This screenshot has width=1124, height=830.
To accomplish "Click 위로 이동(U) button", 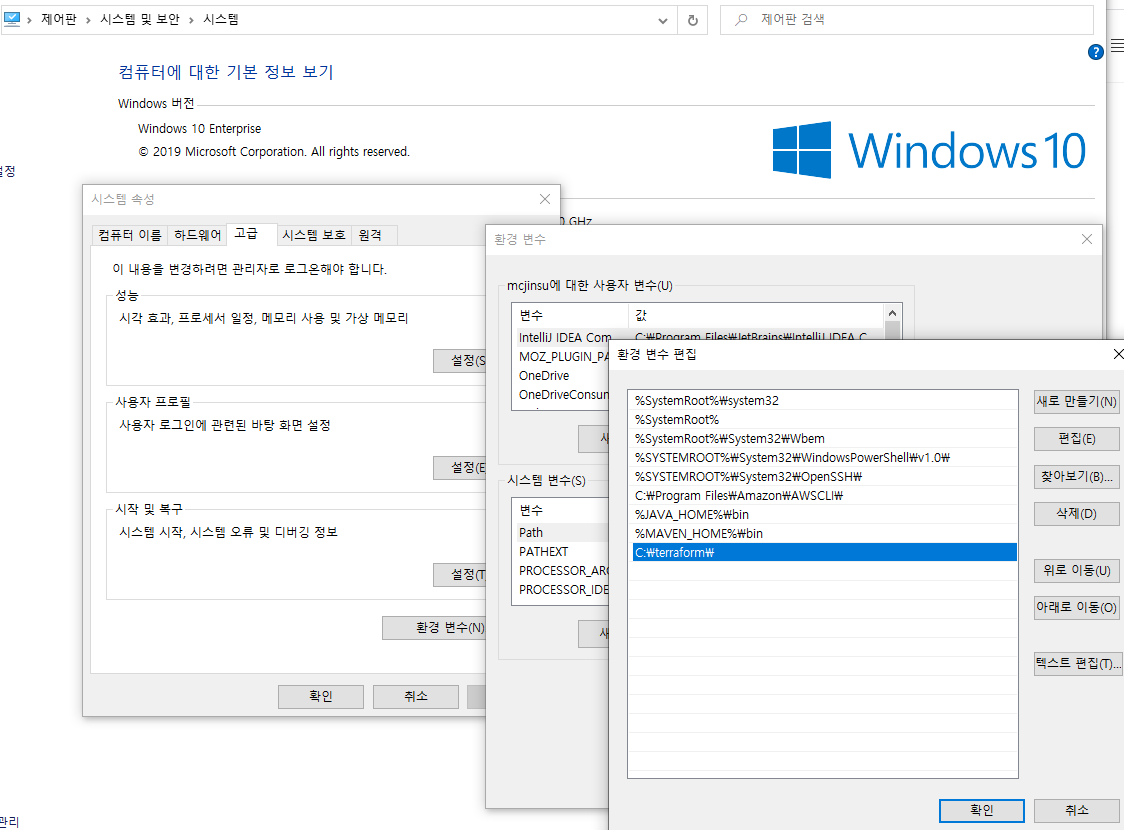I will click(1077, 571).
